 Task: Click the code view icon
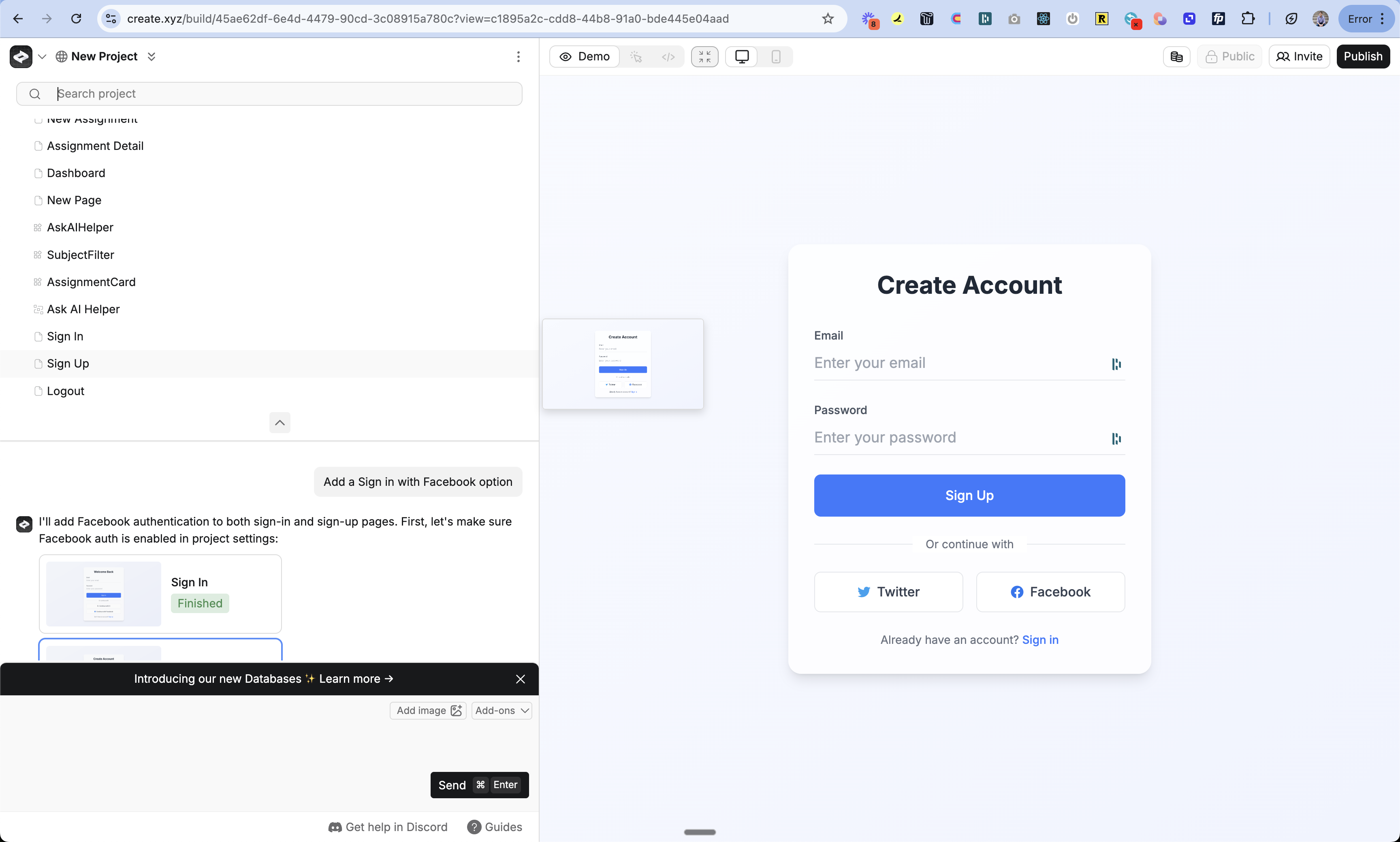668,57
